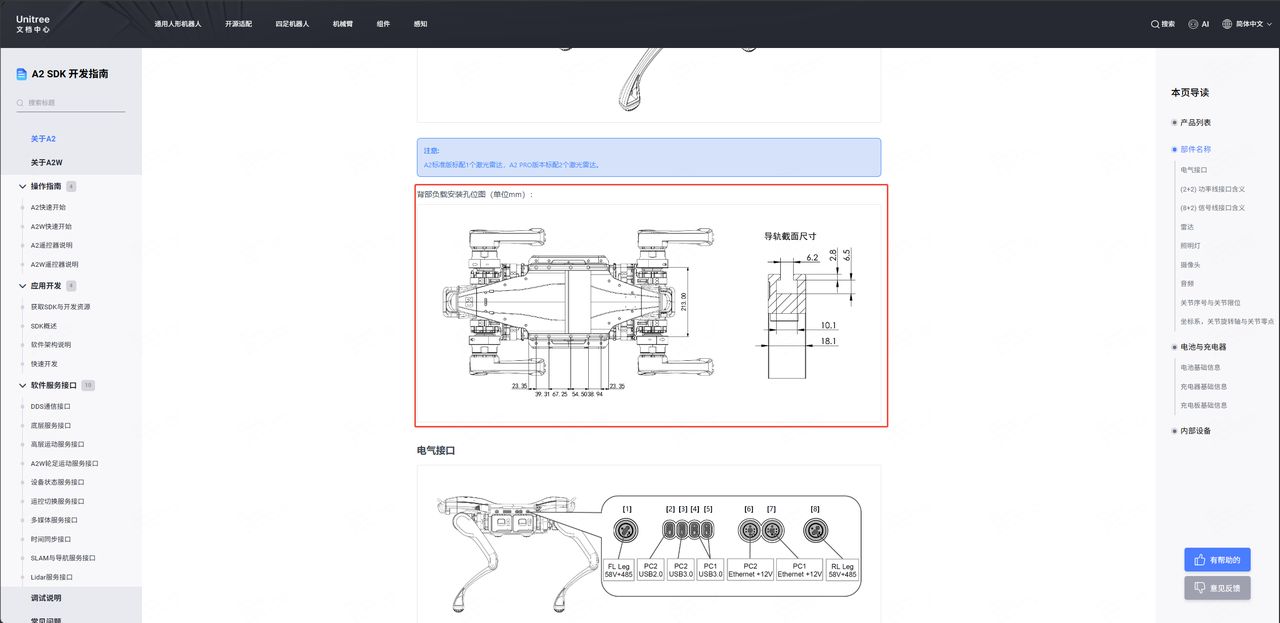Open DDS通信接口 page
Screen dimensions: 1280x623
(x=51, y=406)
